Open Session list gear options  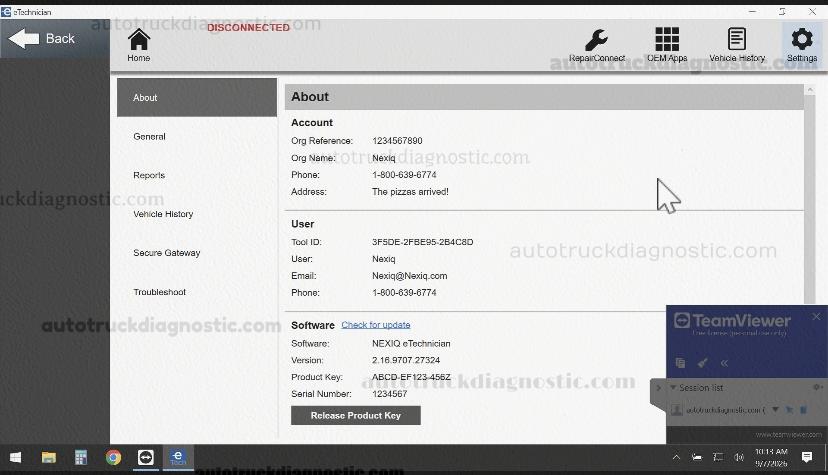817,387
